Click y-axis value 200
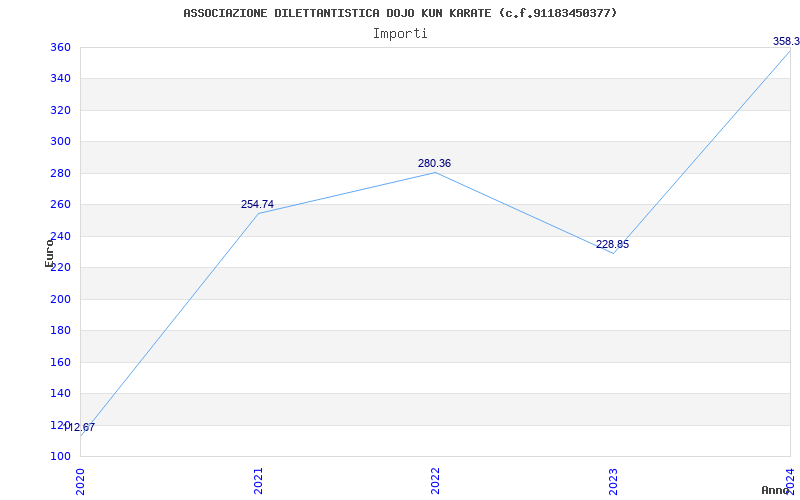 (60, 299)
